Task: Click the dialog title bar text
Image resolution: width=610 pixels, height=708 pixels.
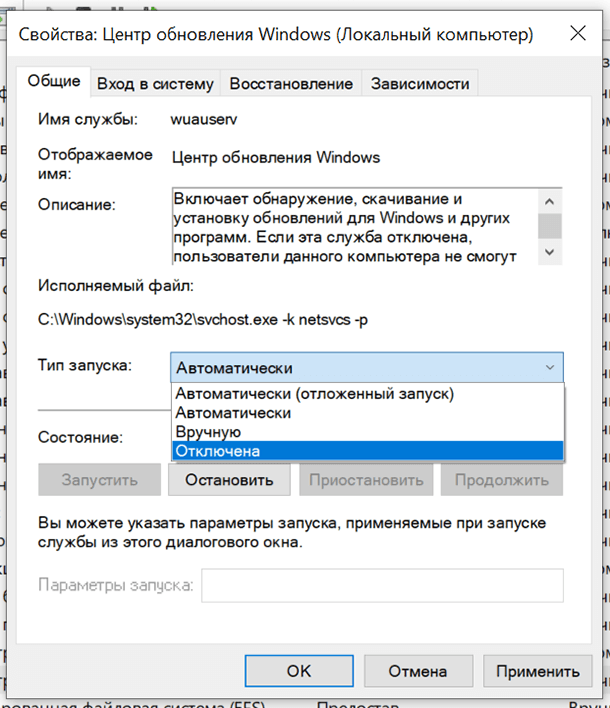Action: [275, 34]
